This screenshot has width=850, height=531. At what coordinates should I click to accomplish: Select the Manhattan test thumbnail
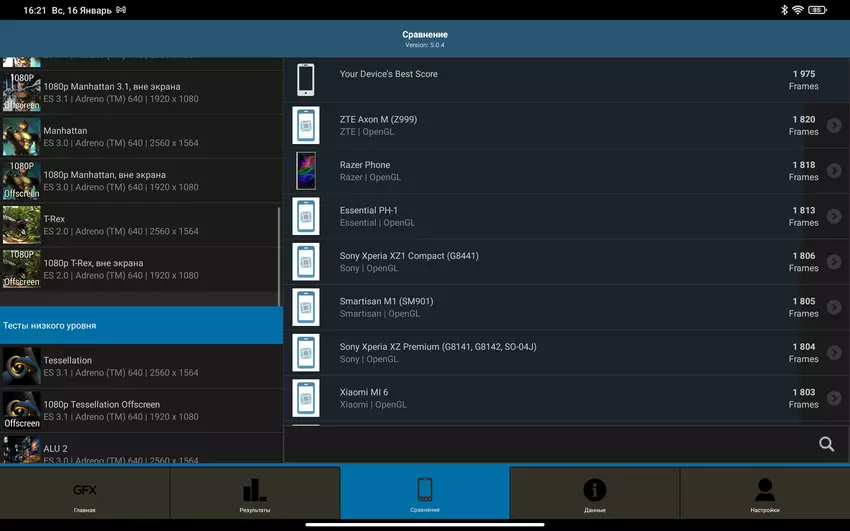(x=21, y=137)
